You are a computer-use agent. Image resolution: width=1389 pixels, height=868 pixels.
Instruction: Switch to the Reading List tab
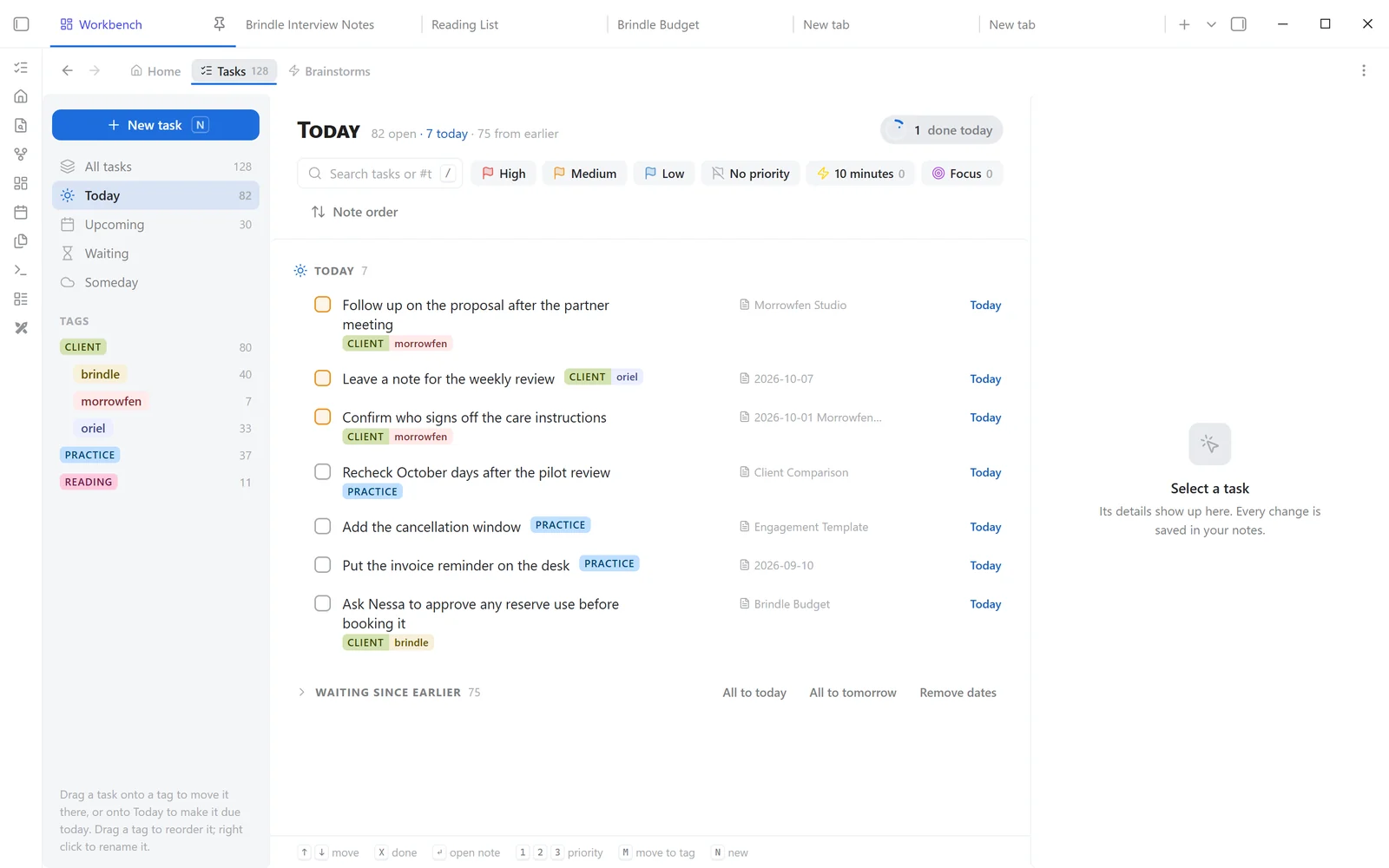(x=465, y=24)
